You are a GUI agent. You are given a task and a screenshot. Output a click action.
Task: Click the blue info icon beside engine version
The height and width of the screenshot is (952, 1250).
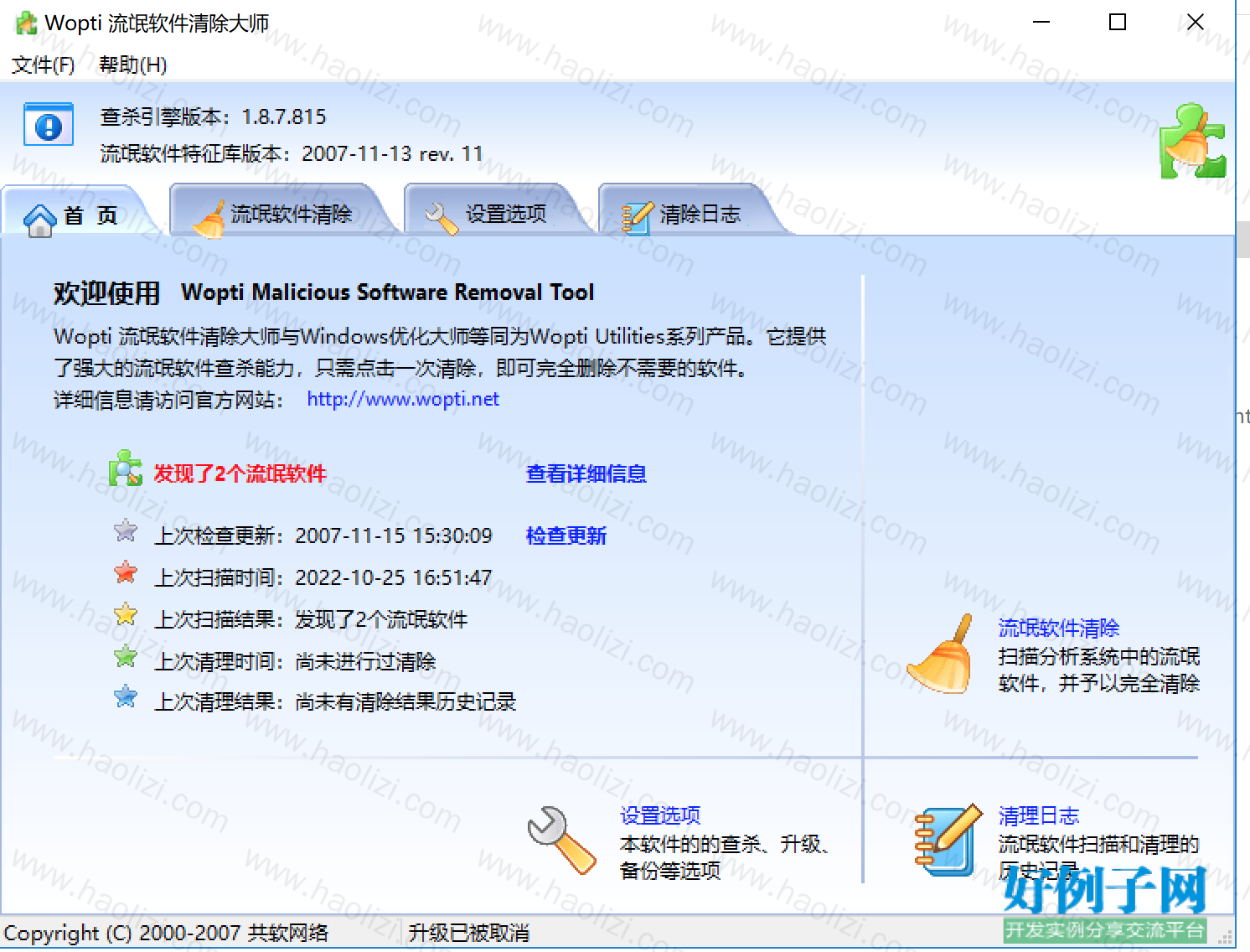tap(49, 124)
